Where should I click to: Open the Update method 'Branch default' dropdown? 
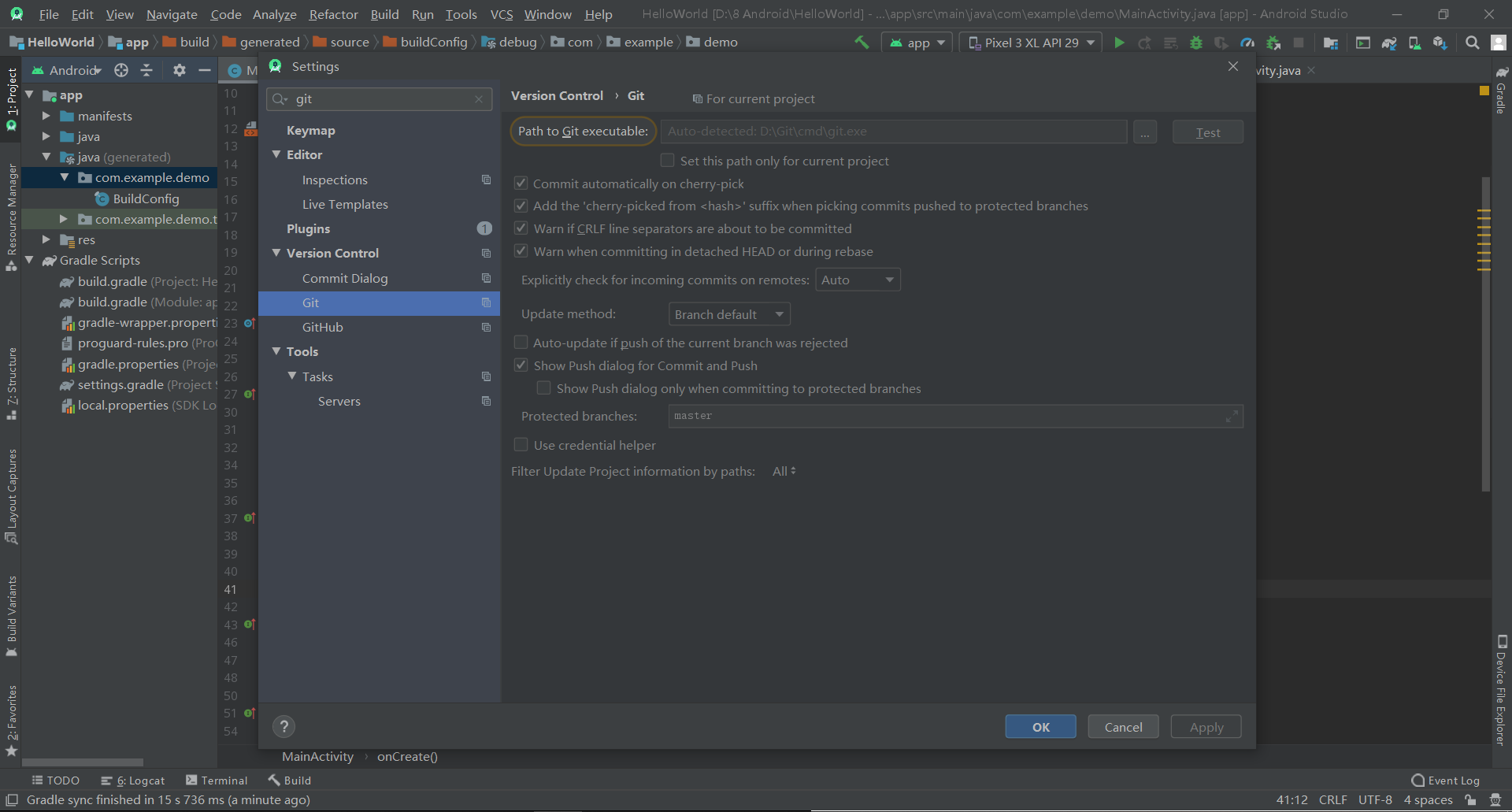729,314
